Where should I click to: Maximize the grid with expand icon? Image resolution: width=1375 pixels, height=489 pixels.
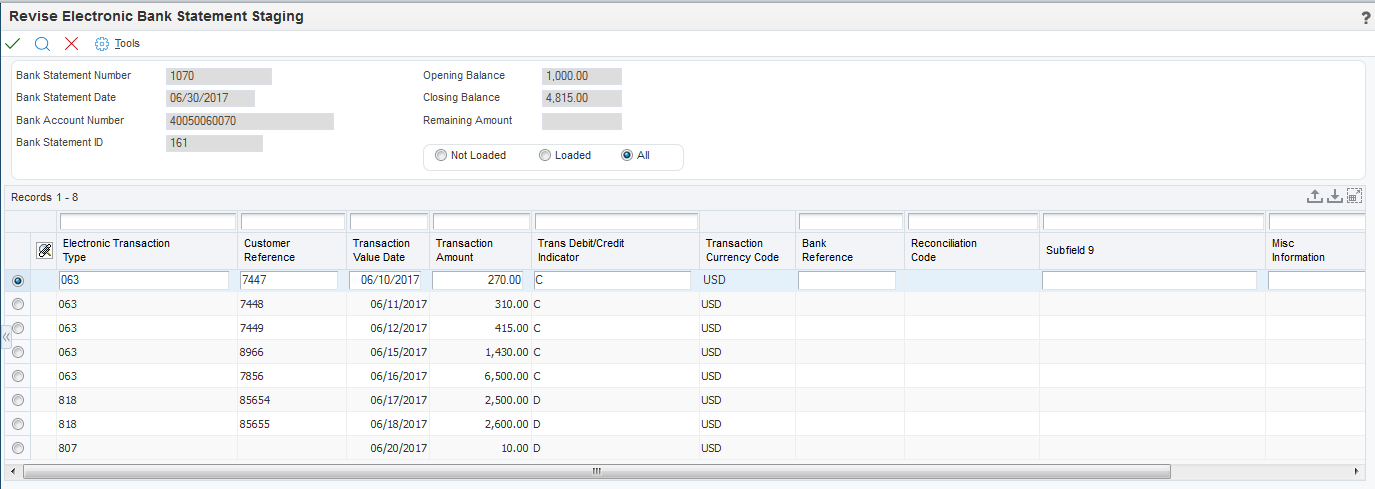[x=1354, y=196]
